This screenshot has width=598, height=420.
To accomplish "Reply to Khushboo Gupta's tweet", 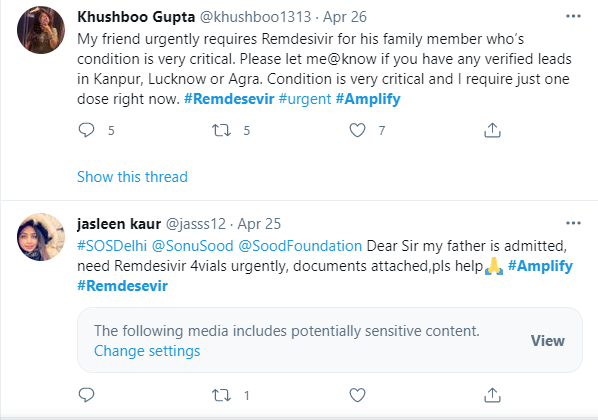I will 87,130.
